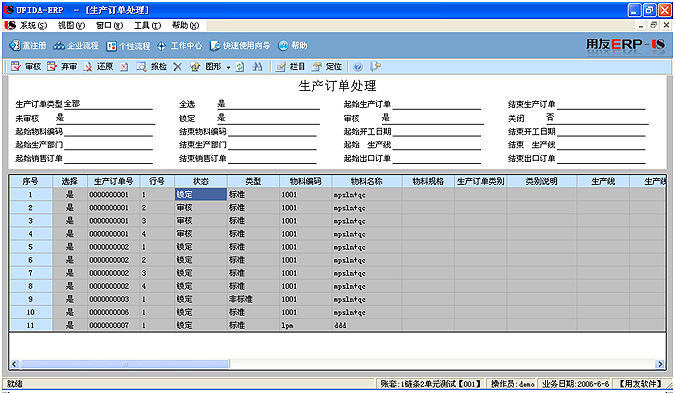This screenshot has height=393, width=675.
Task: Click the scrollbar left arrow
Action: click(x=14, y=364)
